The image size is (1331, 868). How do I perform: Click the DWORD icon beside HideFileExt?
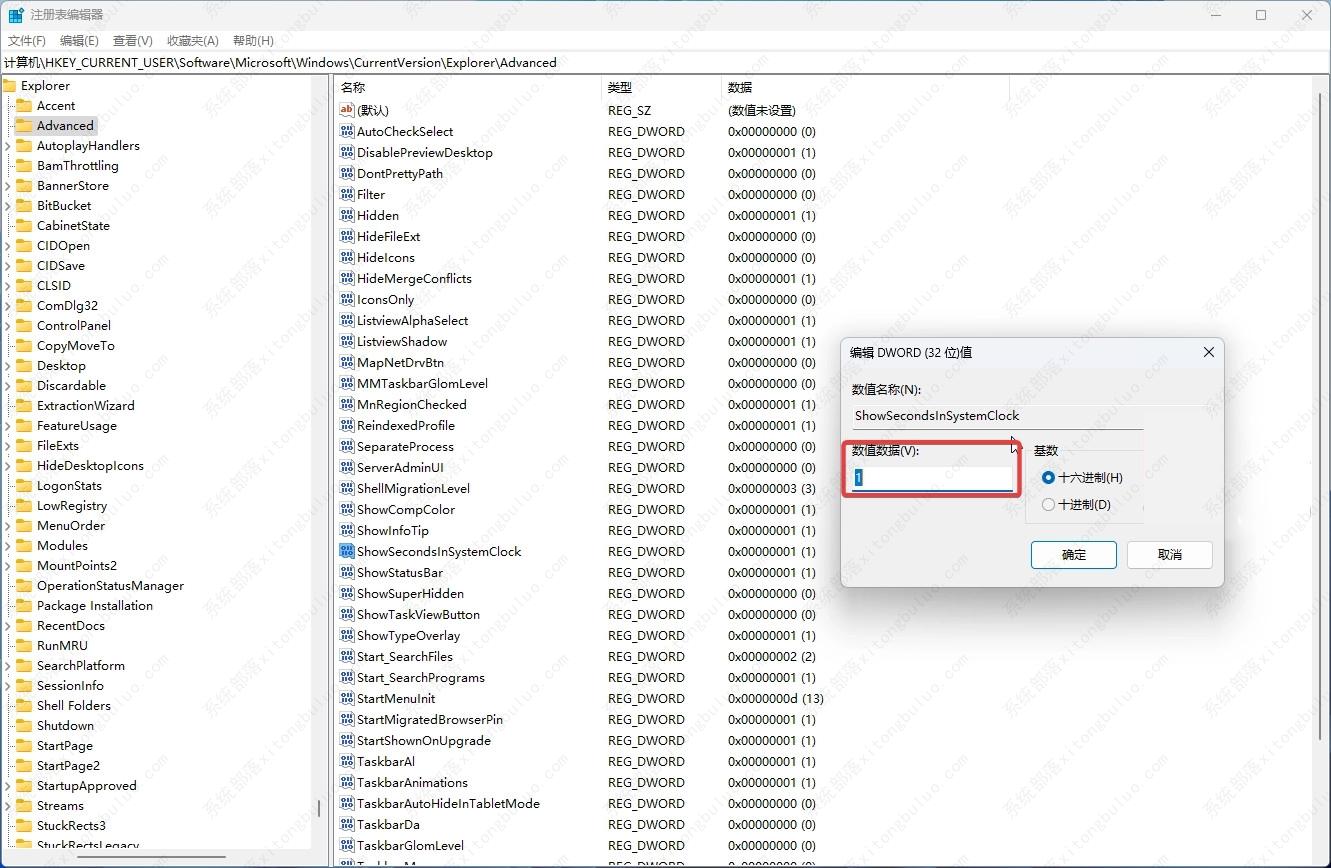click(347, 237)
